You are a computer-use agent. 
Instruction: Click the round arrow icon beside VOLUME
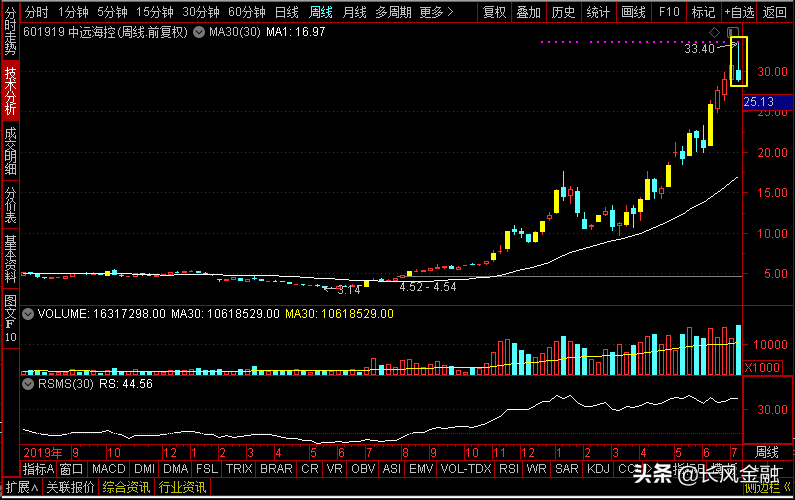28,314
